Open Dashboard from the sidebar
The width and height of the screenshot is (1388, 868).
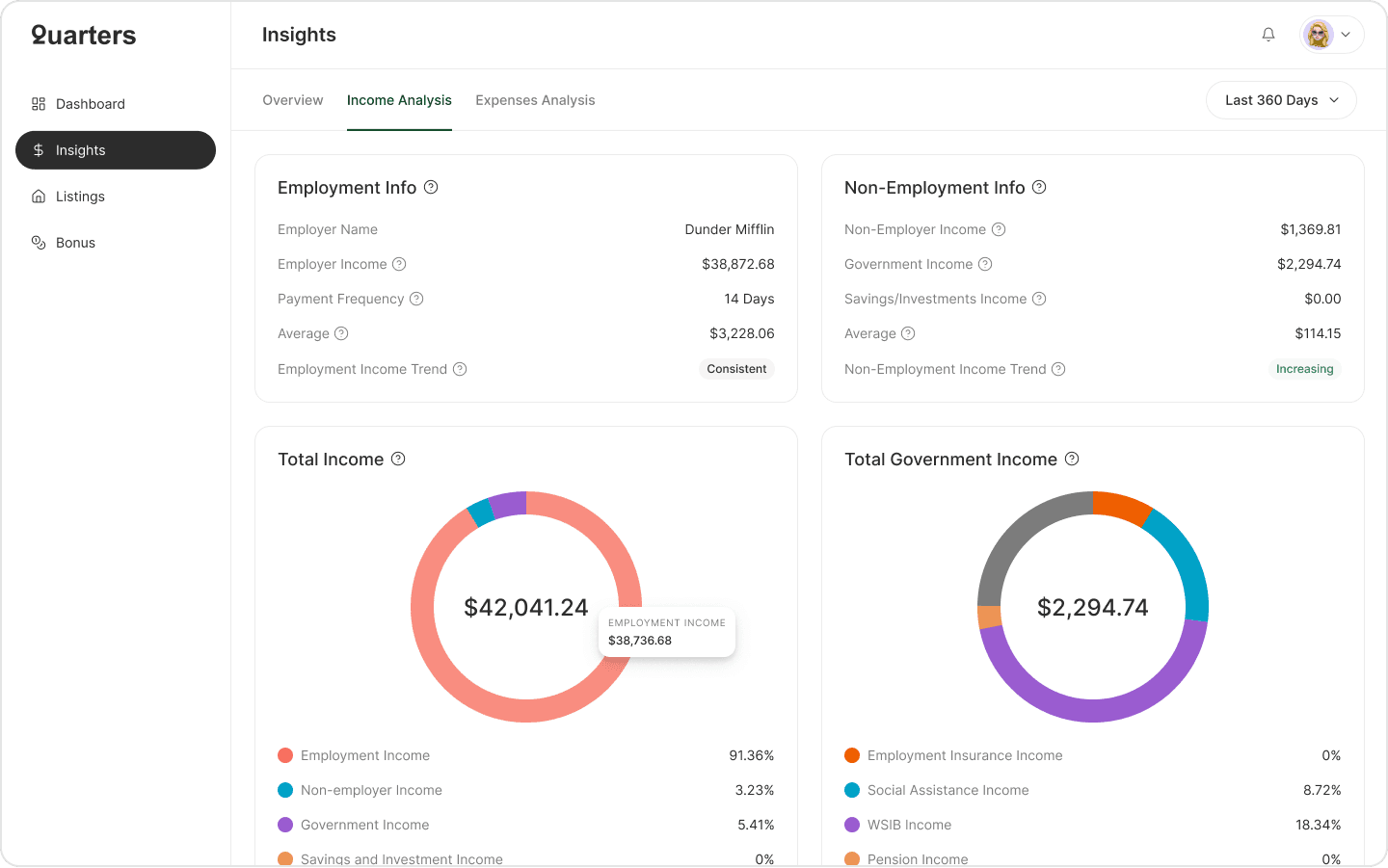91,104
